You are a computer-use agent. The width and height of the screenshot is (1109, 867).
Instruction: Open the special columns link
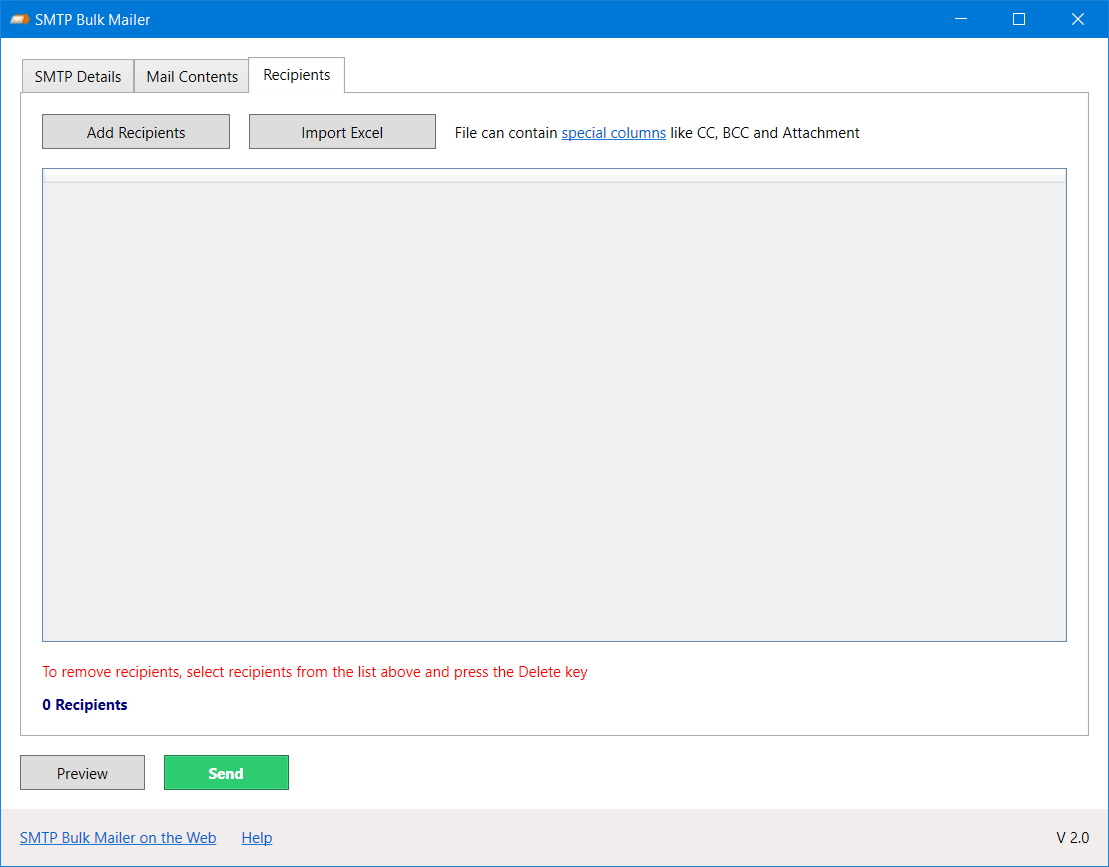coord(614,133)
